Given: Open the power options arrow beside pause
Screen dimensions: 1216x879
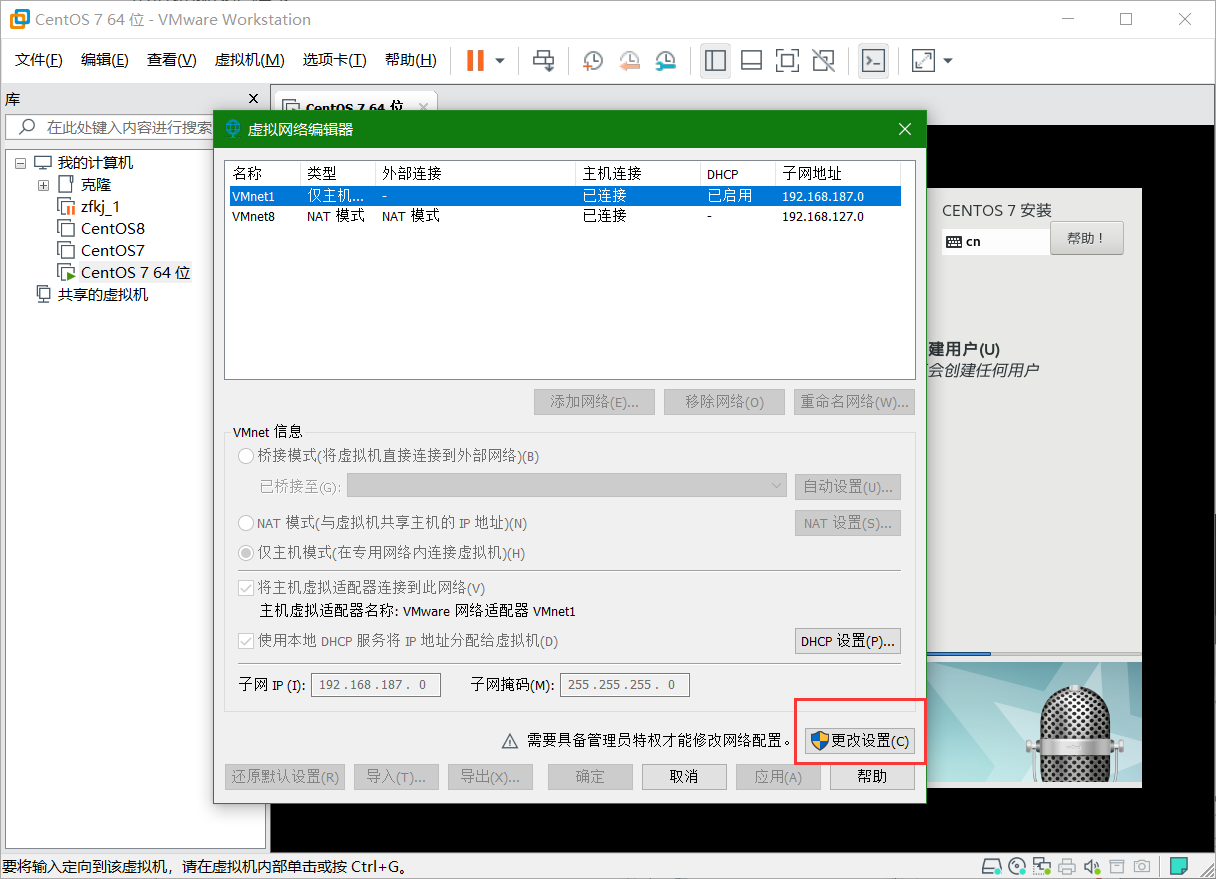Looking at the screenshot, I should click(x=500, y=61).
